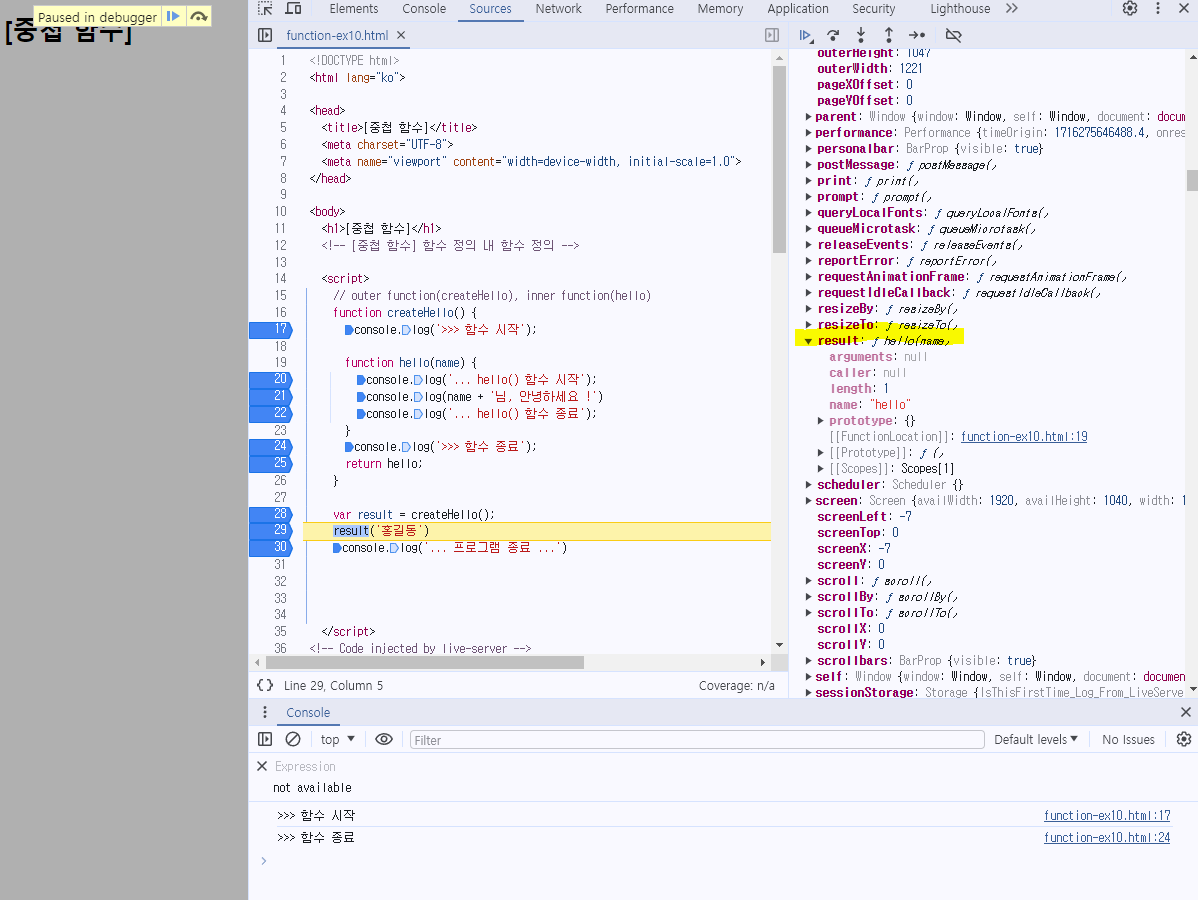Select the Console drawer tab
1198x900 pixels.
pos(308,713)
